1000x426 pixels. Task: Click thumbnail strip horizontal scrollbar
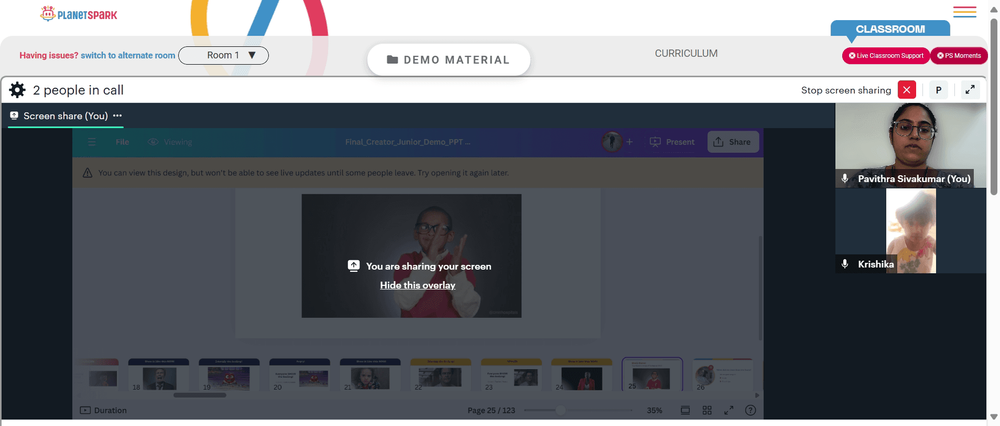click(200, 395)
